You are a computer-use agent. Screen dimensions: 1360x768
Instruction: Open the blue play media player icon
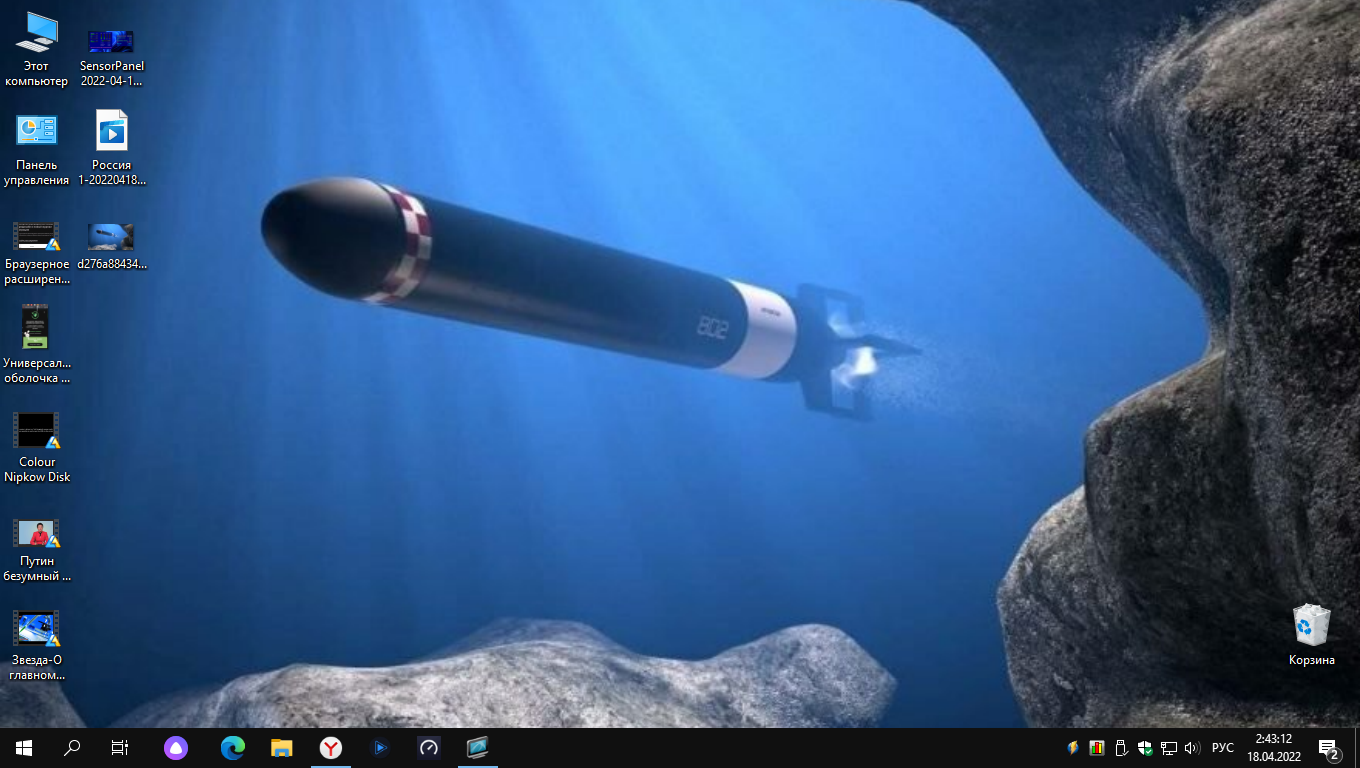380,747
